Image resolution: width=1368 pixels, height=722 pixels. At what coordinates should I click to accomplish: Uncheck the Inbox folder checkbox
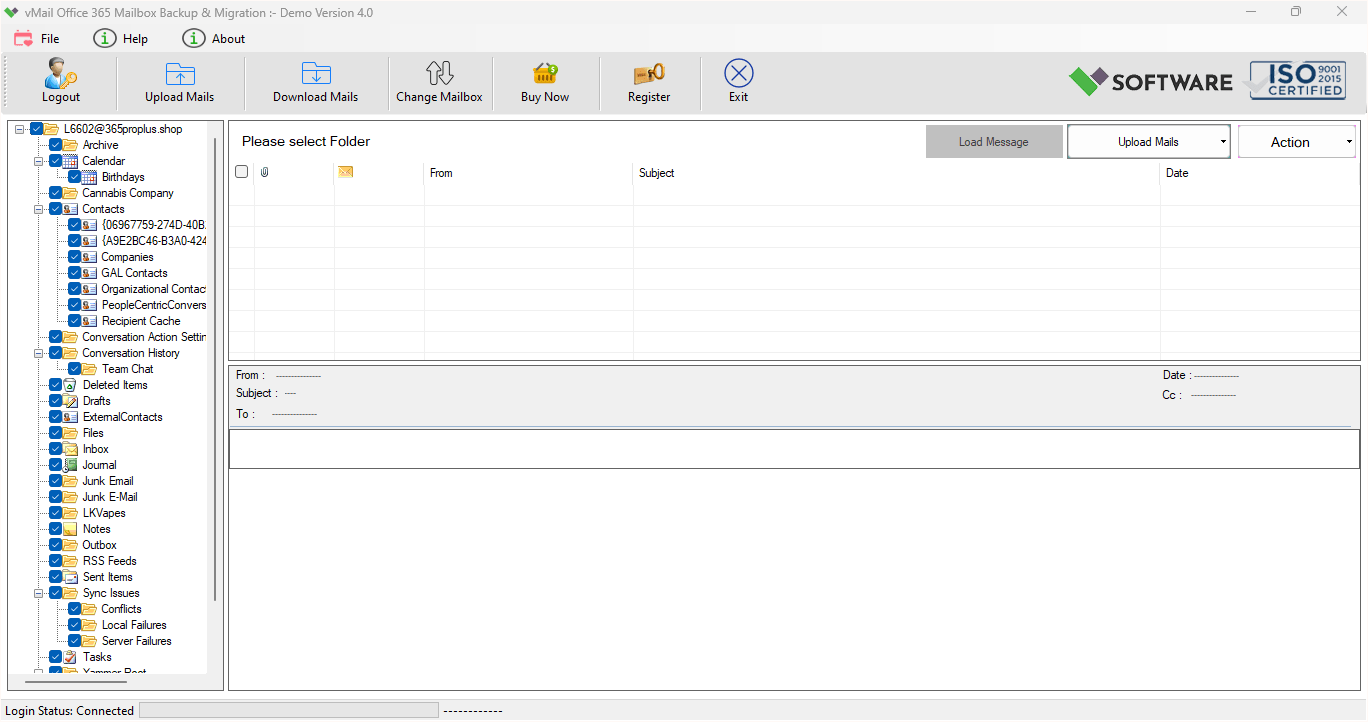(x=55, y=449)
